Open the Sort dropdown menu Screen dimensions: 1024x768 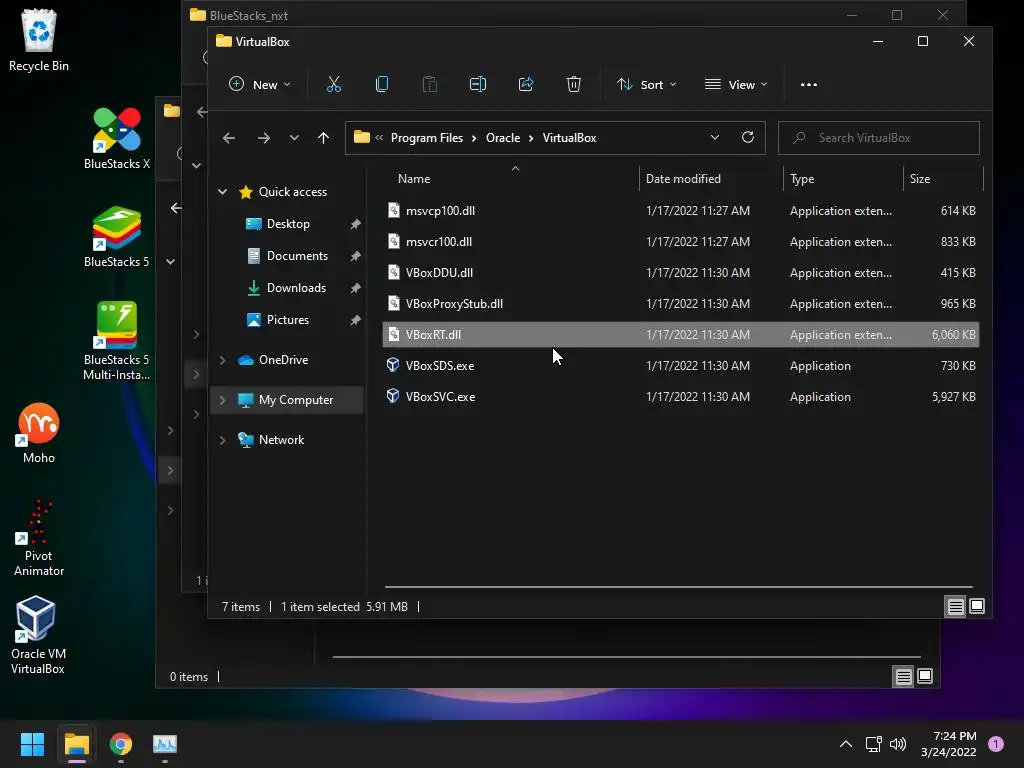647,84
